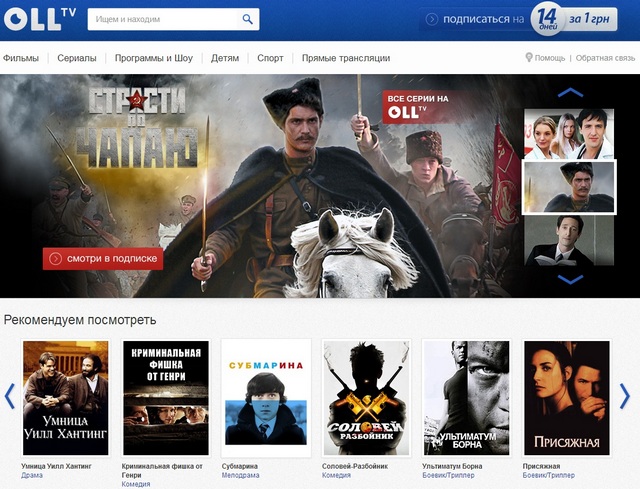Click the 'Умница Уилл Хантинг' title text
Image resolution: width=640 pixels, height=489 pixels.
pyautogui.click(x=56, y=466)
